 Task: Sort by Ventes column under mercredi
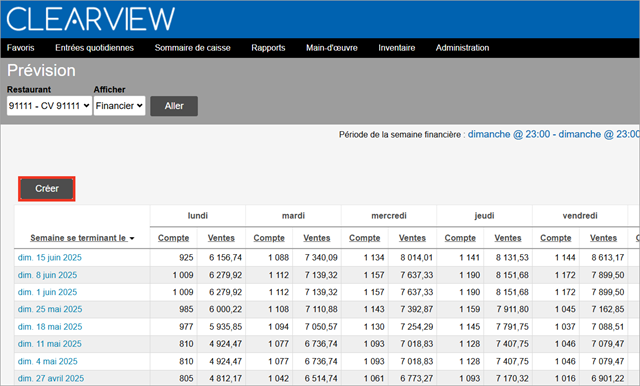tap(412, 238)
